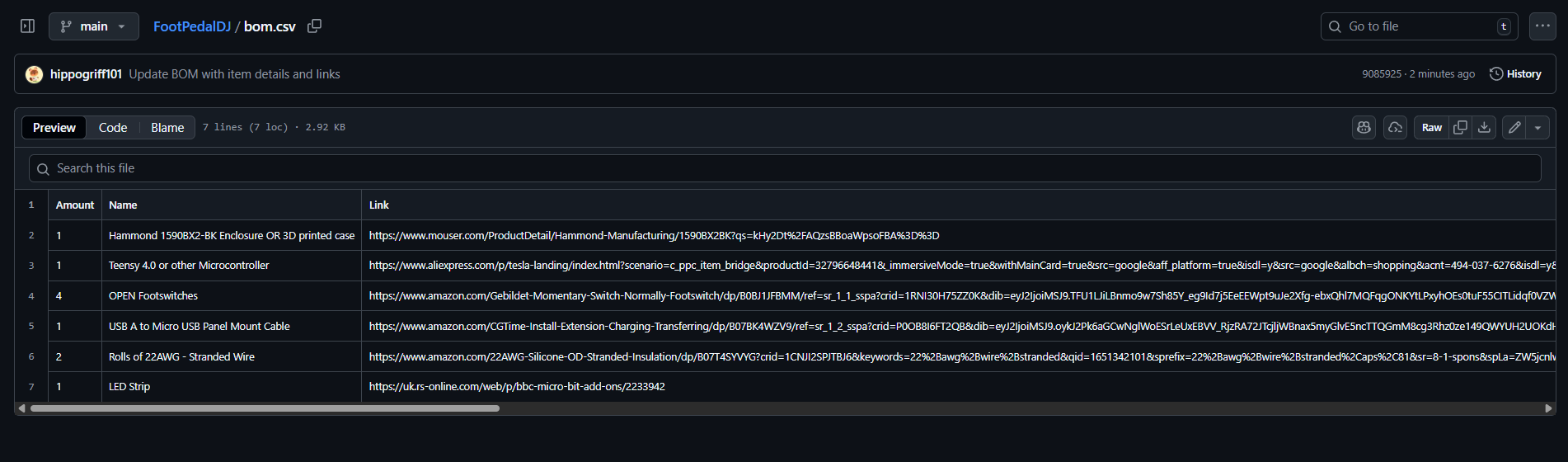Open file in github.dev cloud icon
The height and width of the screenshot is (462, 1568).
point(1395,128)
